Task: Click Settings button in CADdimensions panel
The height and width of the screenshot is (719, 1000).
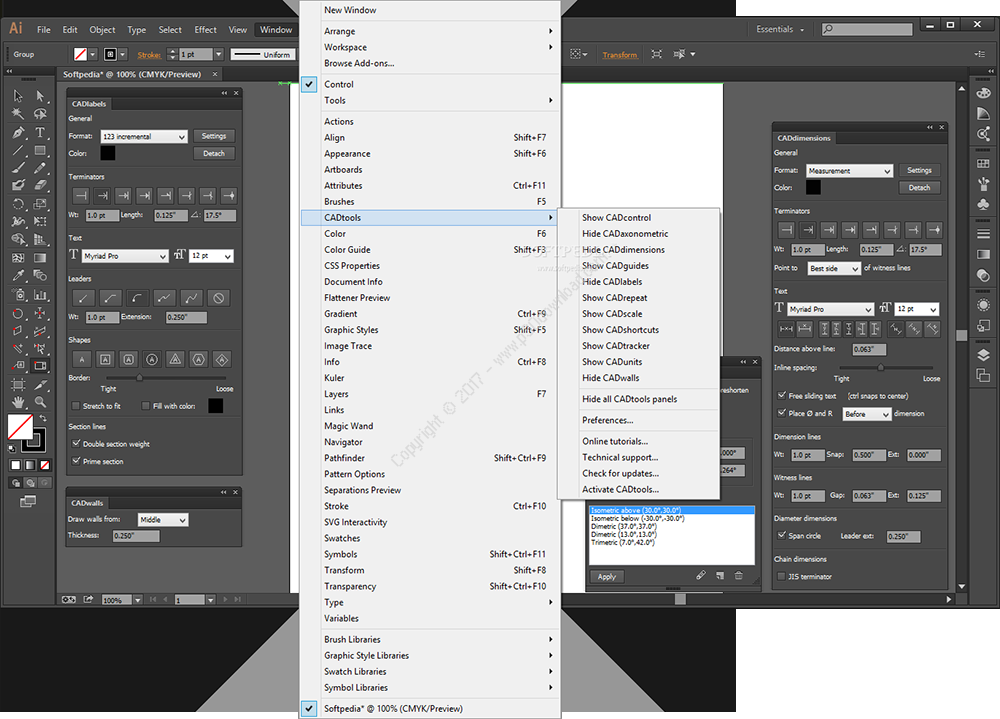Action: tap(919, 170)
